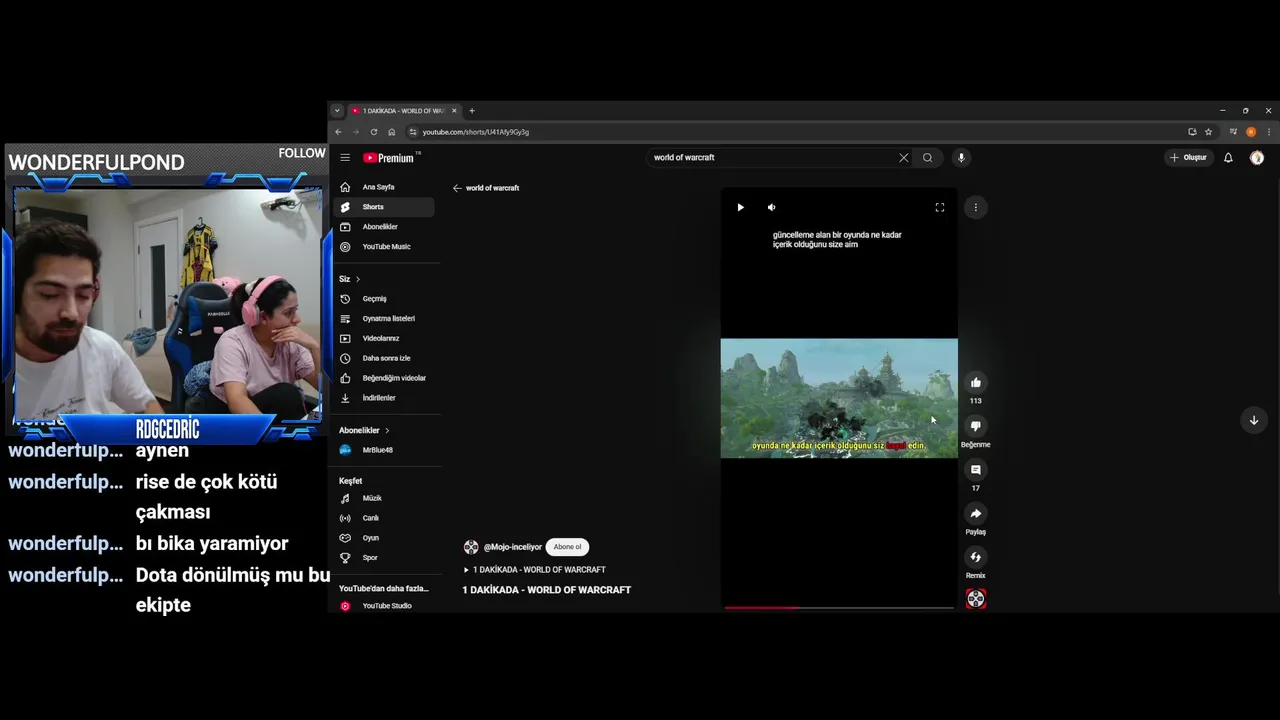Open a new browser tab
1280x720 pixels.
(472, 111)
